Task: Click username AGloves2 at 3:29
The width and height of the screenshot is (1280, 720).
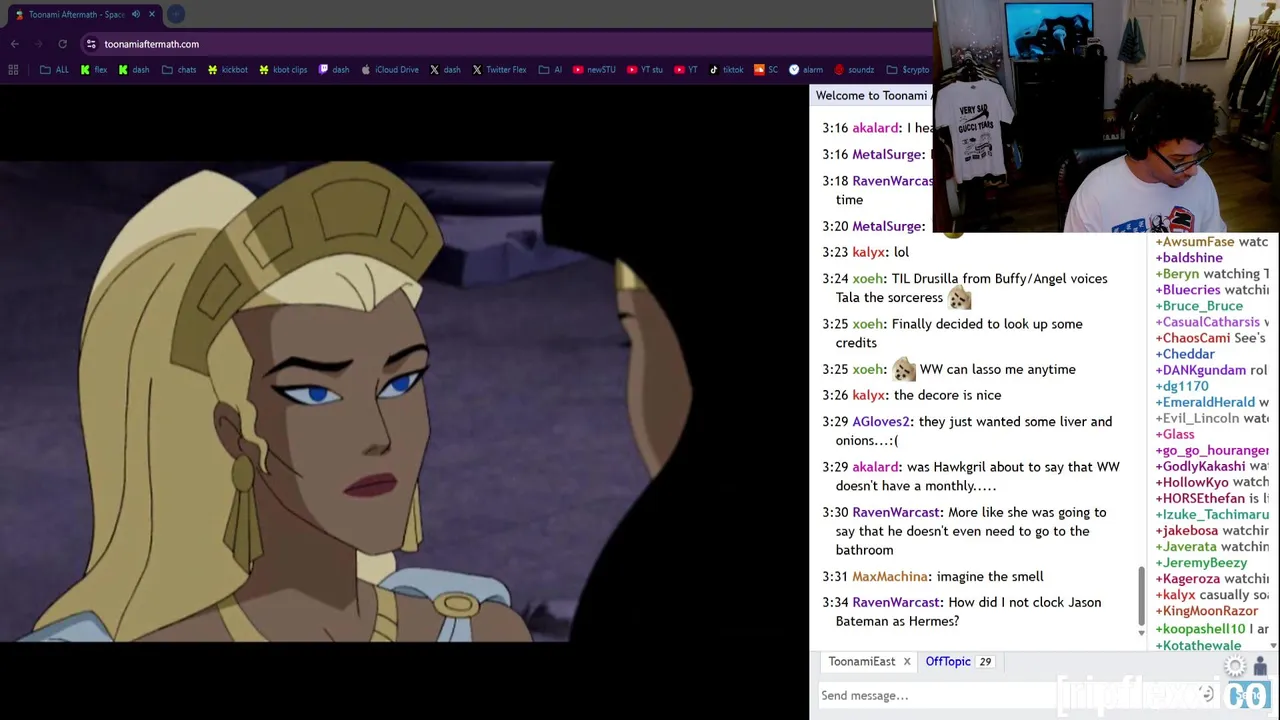Action: (x=882, y=422)
